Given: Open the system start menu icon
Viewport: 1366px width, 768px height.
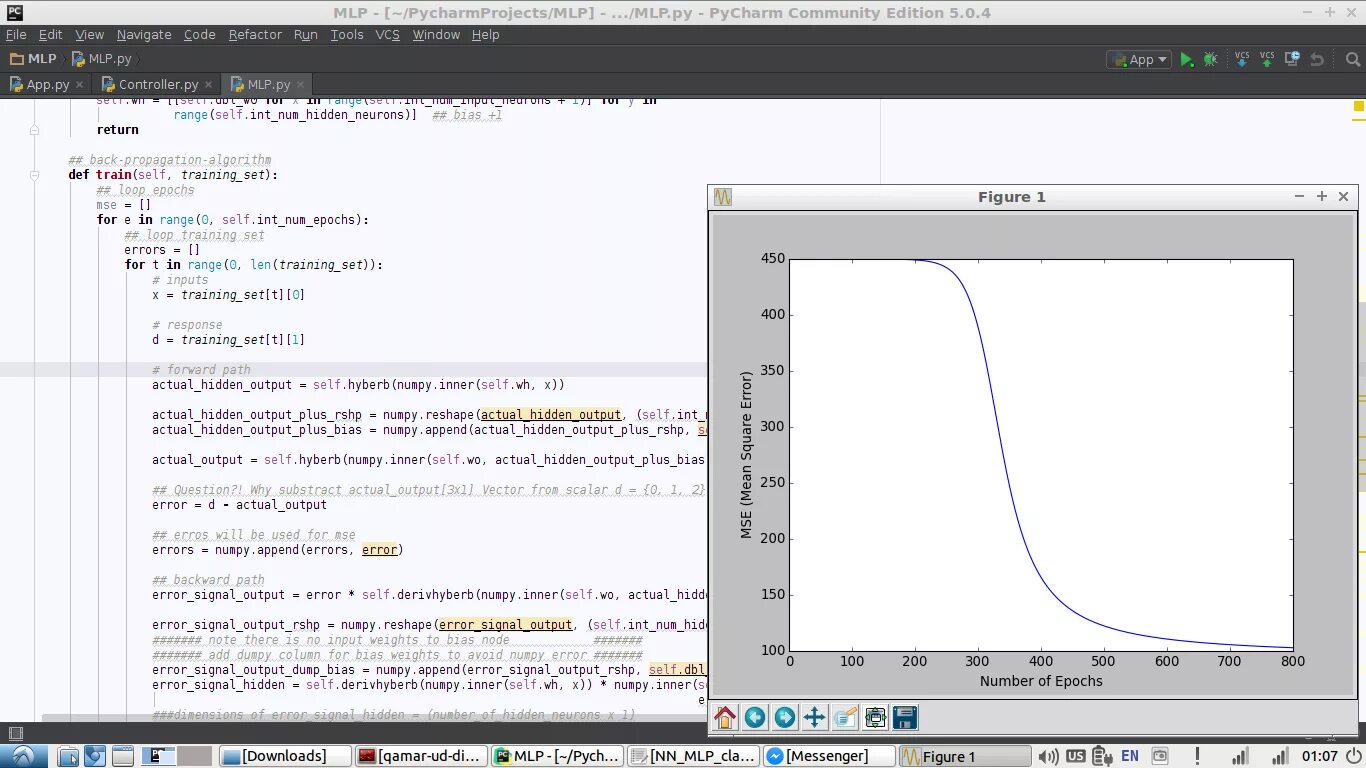Looking at the screenshot, I should click(x=23, y=756).
